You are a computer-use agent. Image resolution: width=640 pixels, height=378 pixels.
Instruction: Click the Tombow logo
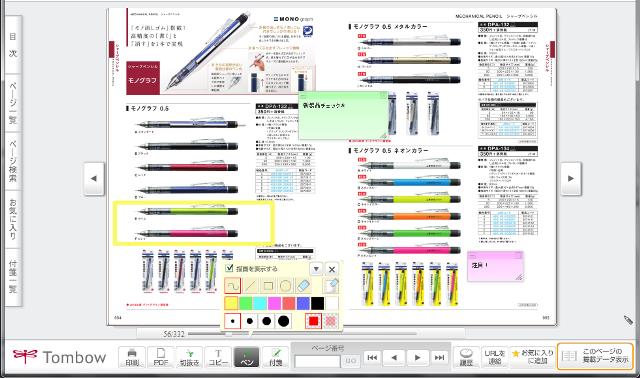tap(60, 357)
